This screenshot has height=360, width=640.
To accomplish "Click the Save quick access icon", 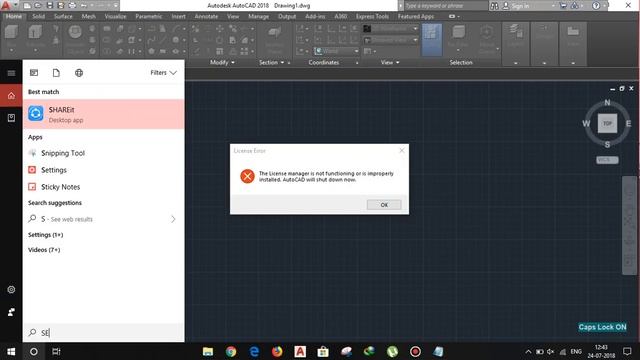I will [x=50, y=6].
